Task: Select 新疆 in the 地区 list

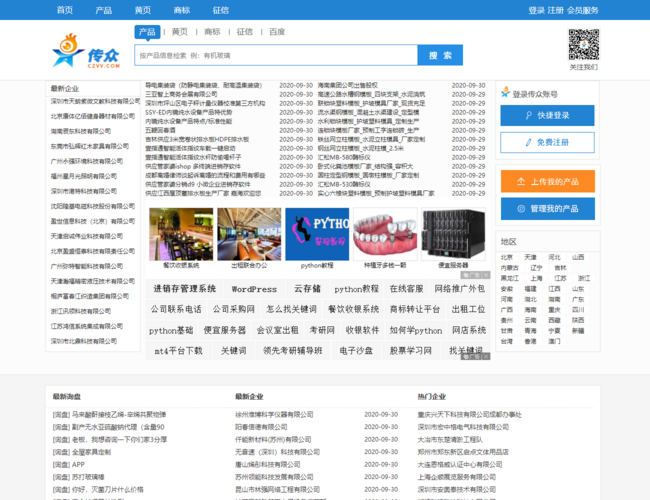Action: 578,331
